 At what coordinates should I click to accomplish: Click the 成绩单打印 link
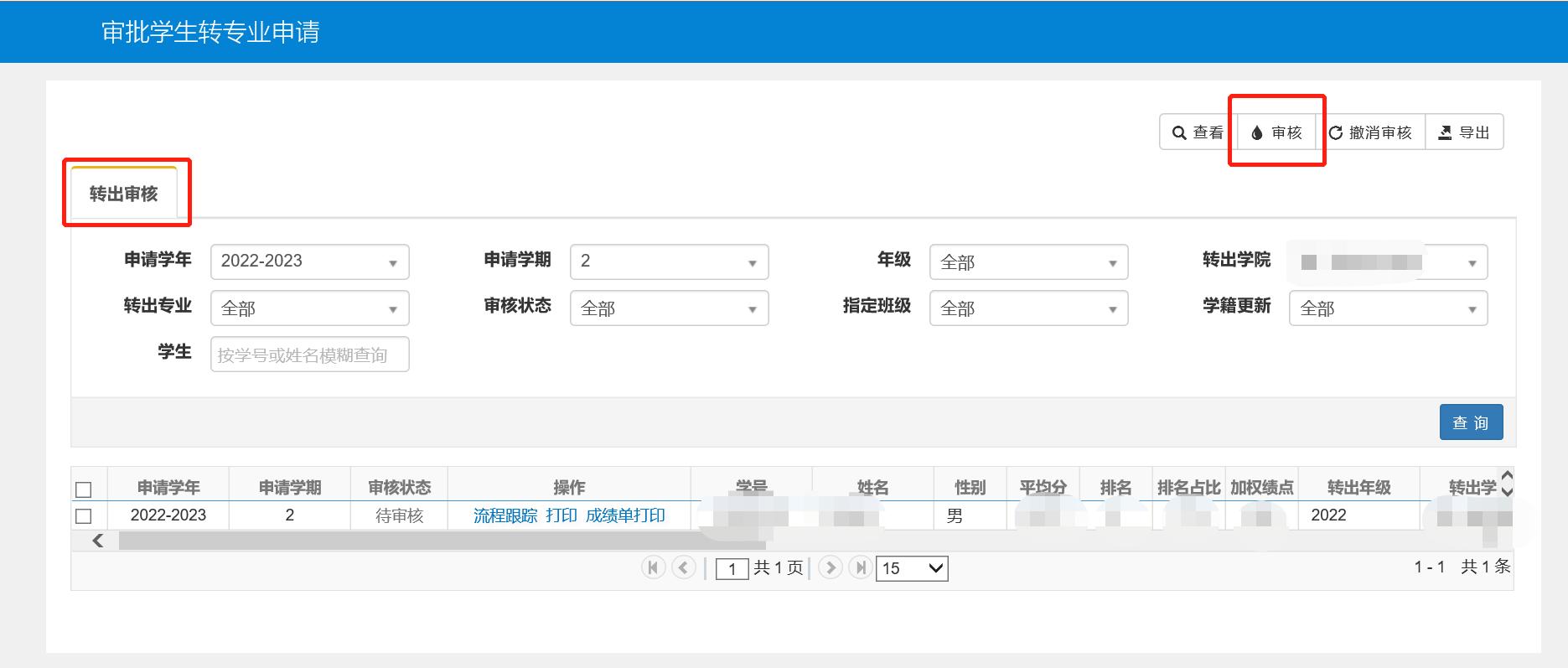pyautogui.click(x=625, y=515)
